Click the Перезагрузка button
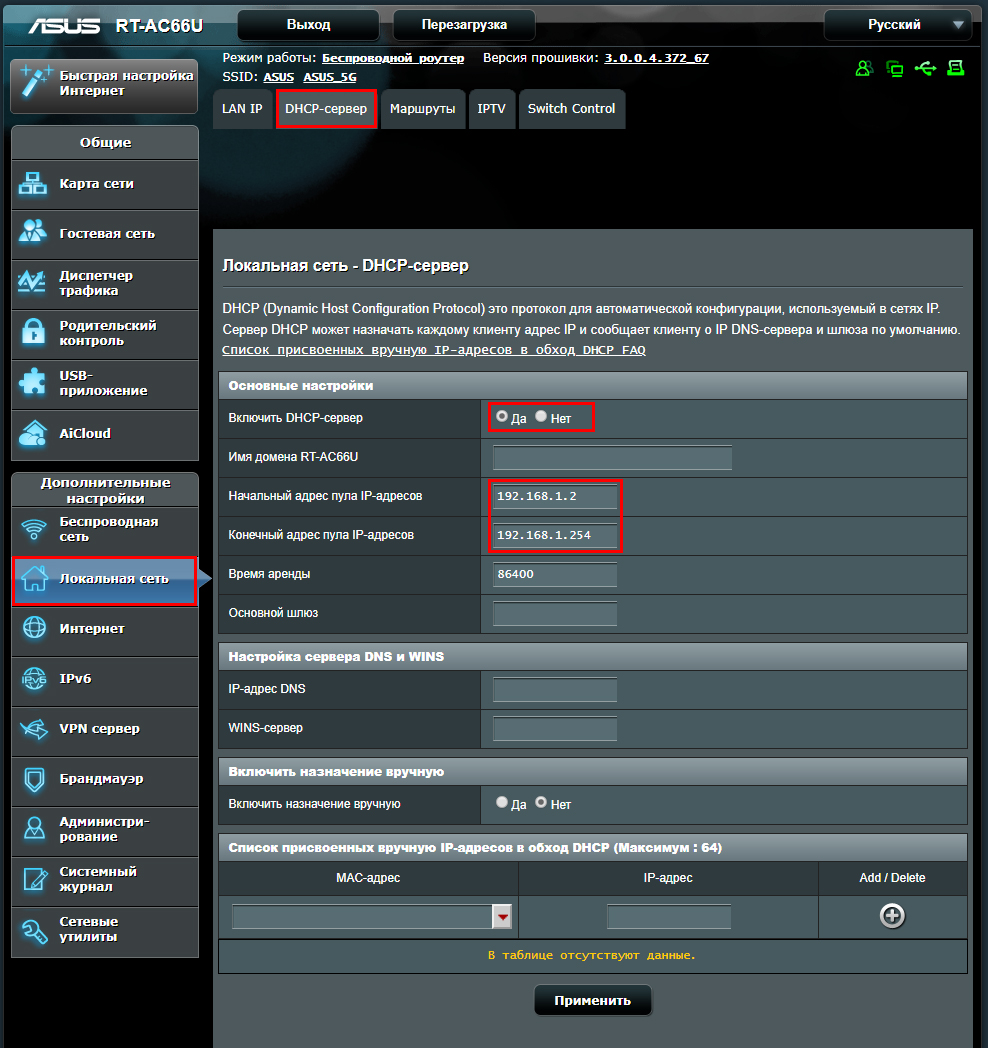The height and width of the screenshot is (1048, 988). click(464, 25)
